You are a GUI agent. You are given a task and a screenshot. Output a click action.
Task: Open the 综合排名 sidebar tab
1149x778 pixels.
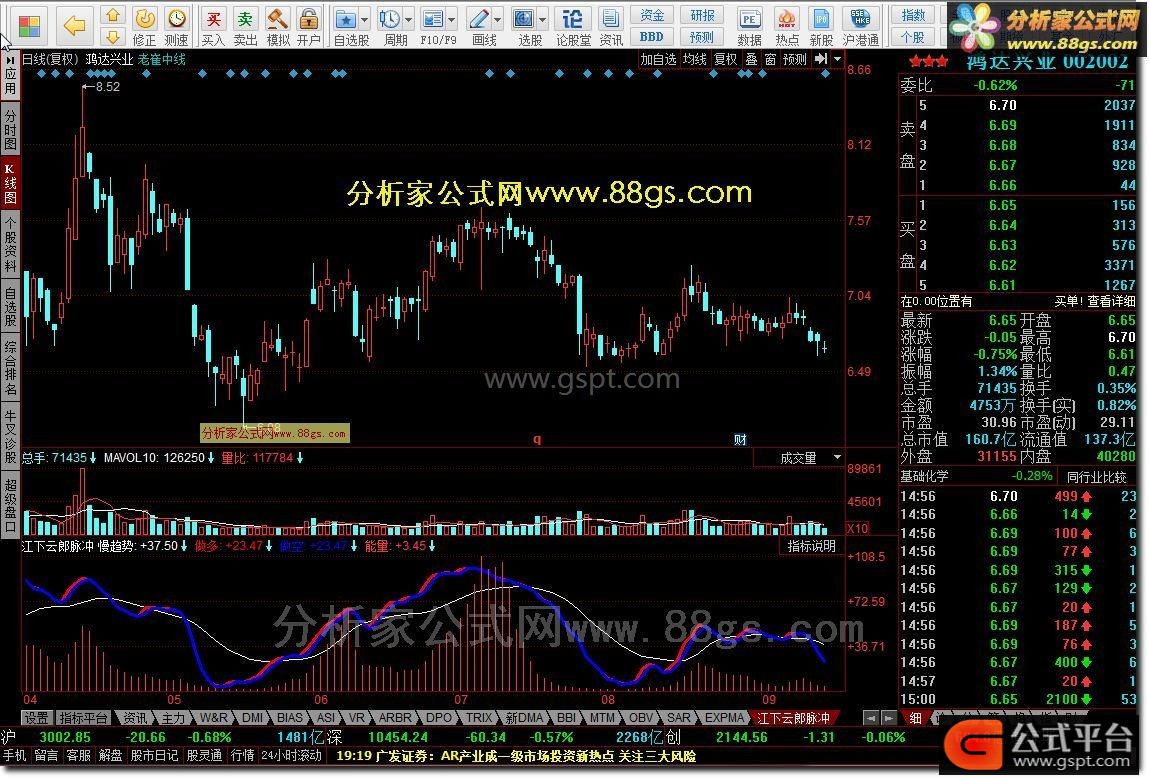10,368
